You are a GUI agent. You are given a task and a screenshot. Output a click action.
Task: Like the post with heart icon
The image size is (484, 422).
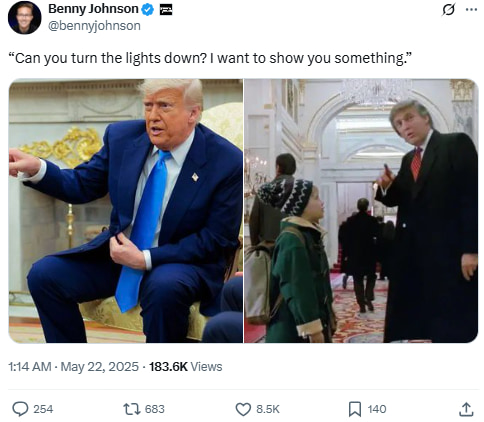click(x=243, y=409)
